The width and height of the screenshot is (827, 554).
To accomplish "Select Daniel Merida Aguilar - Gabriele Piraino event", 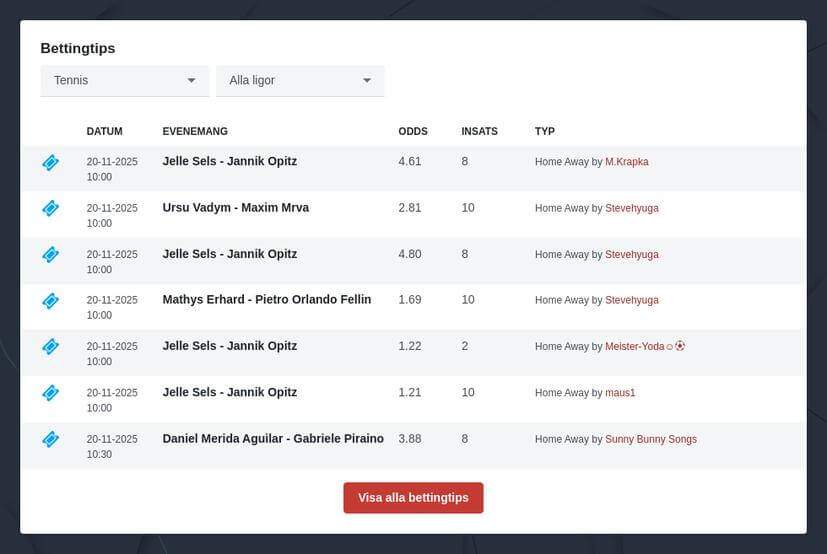I will (x=273, y=439).
